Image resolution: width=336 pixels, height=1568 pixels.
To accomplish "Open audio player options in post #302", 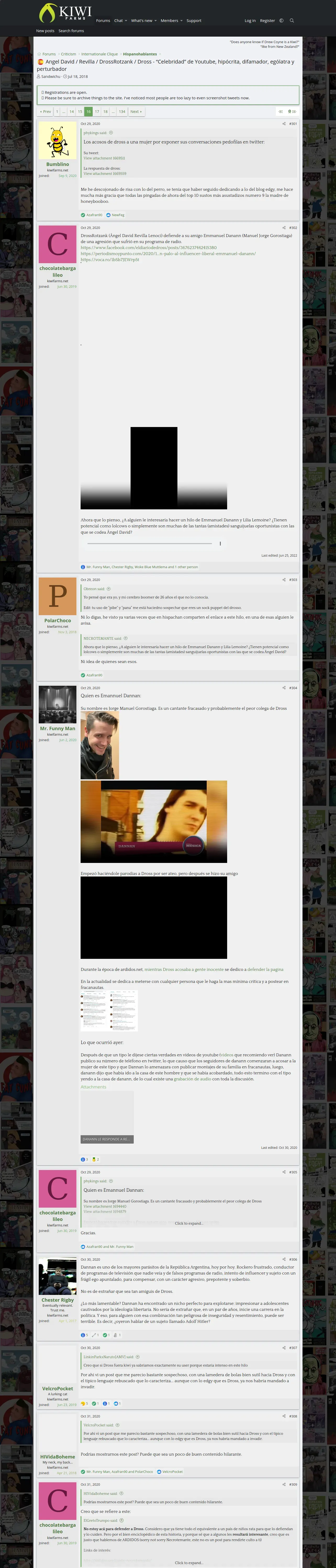I will [x=220, y=544].
